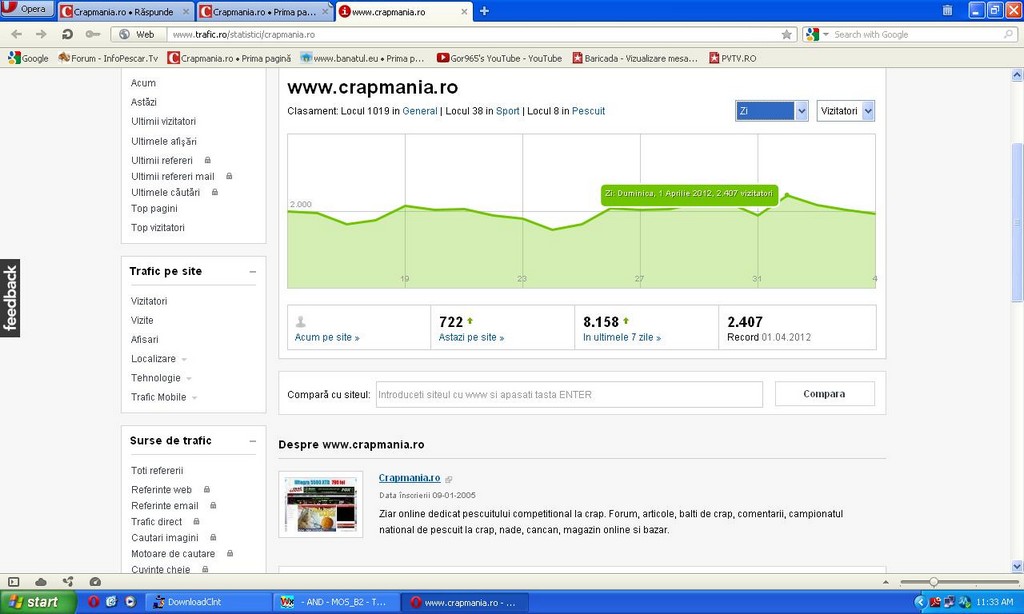This screenshot has width=1024, height=614.
Task: Open the closed tabs trash icon
Action: tap(947, 10)
